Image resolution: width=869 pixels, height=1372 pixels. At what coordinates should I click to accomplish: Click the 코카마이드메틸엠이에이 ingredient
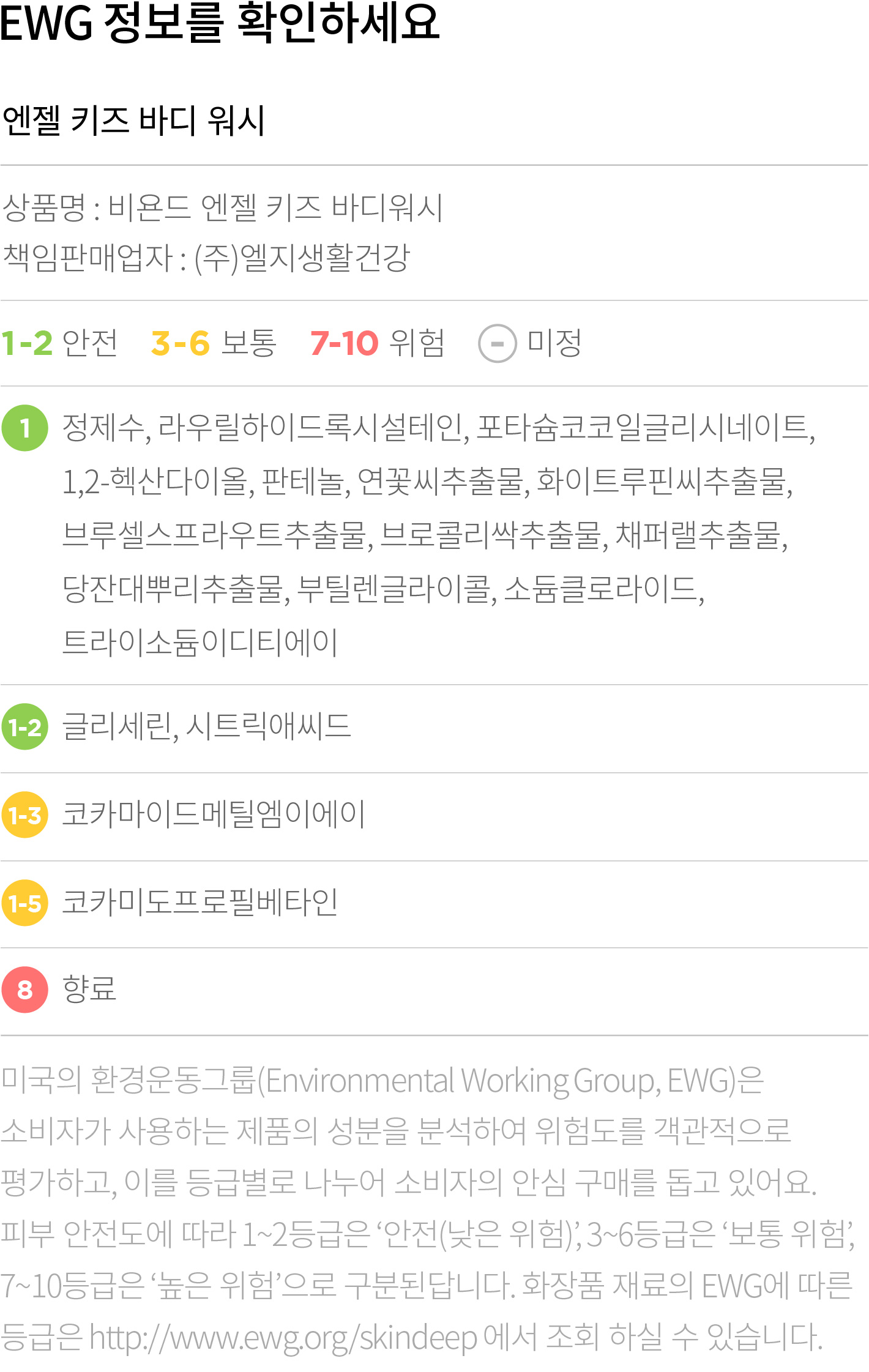pos(214,815)
